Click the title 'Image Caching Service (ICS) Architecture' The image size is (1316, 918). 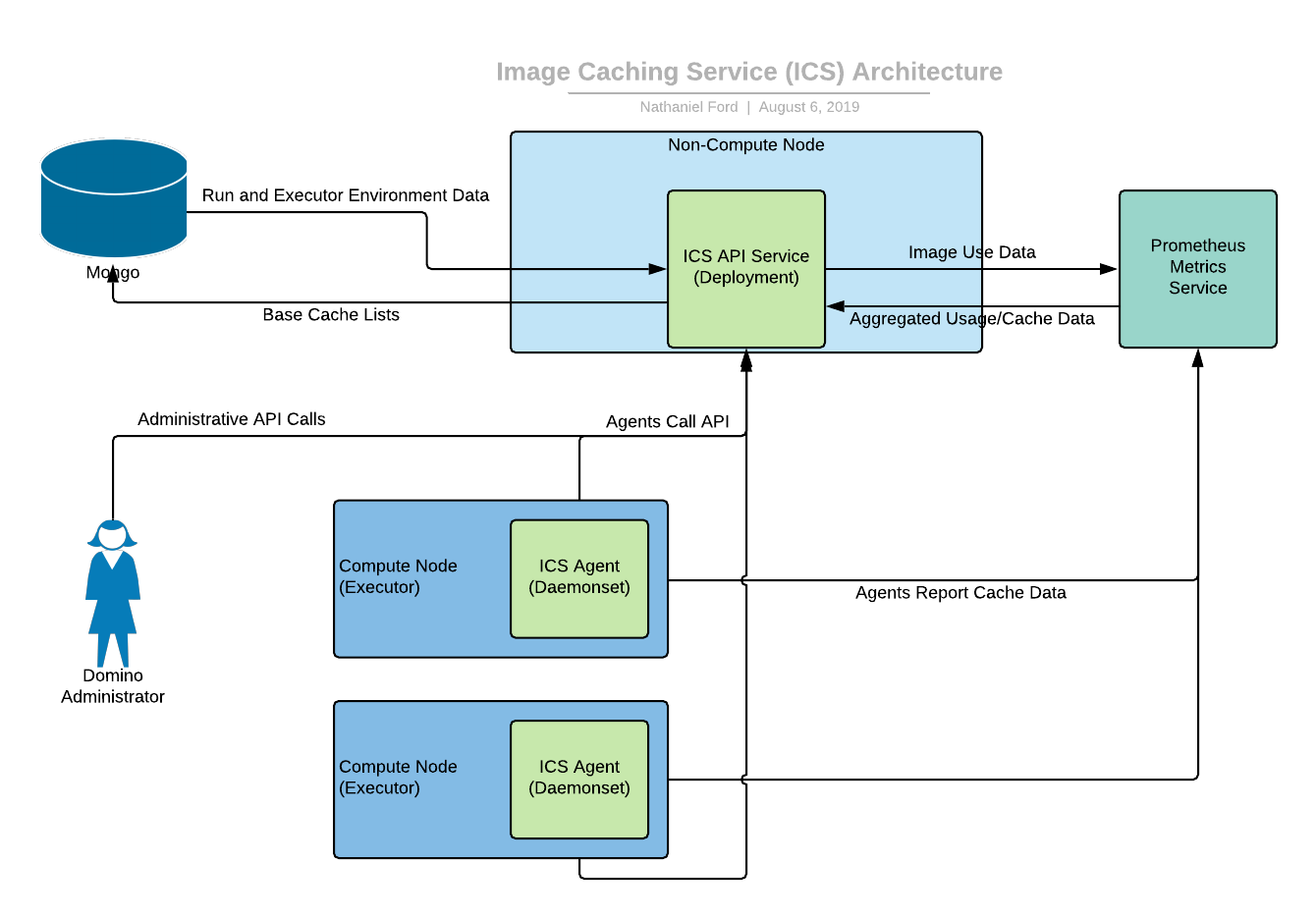(x=749, y=72)
